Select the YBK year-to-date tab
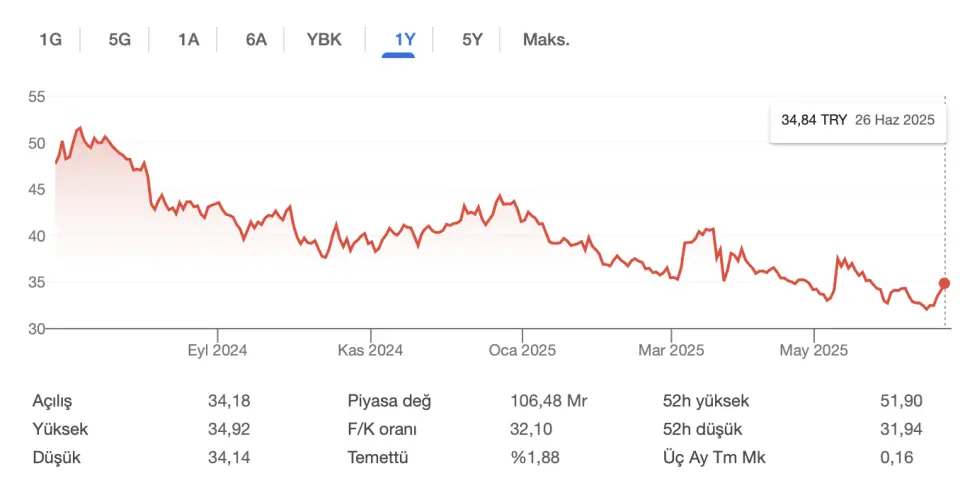 [x=324, y=40]
